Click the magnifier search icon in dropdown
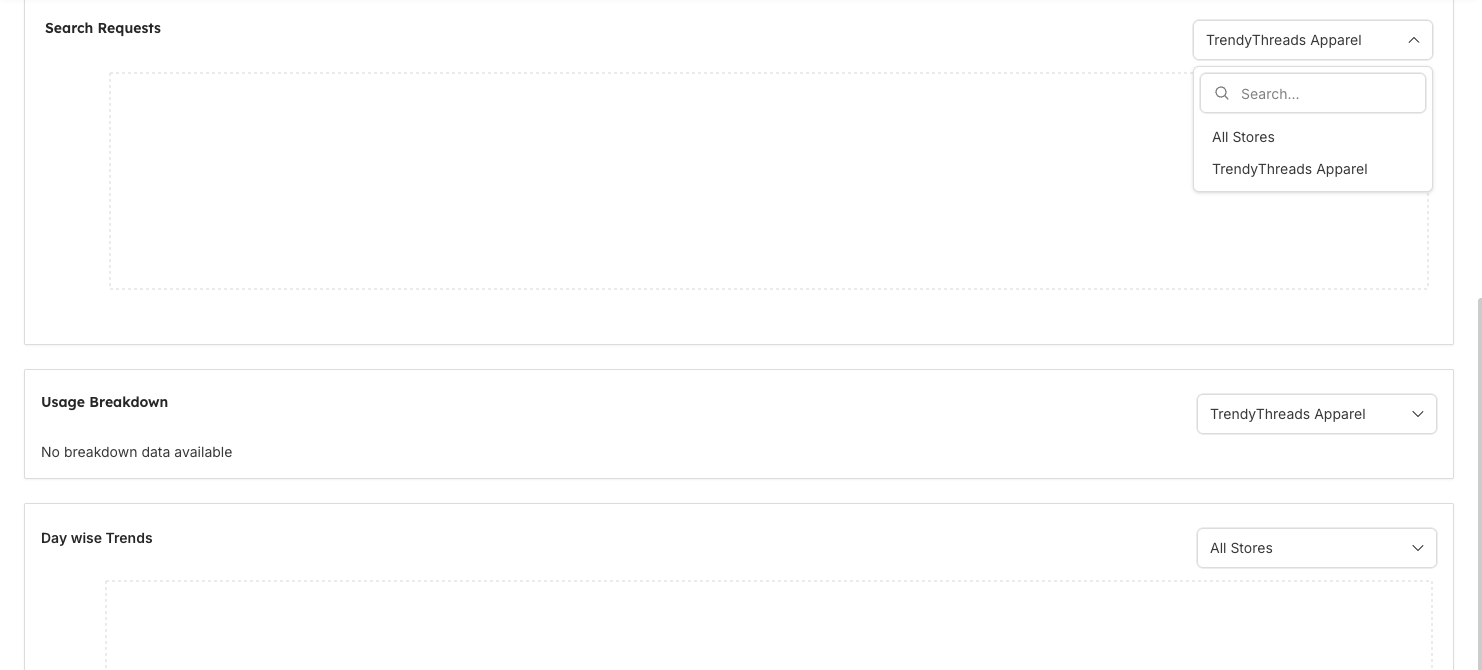Screen dimensions: 1482x670 click(x=1222, y=93)
